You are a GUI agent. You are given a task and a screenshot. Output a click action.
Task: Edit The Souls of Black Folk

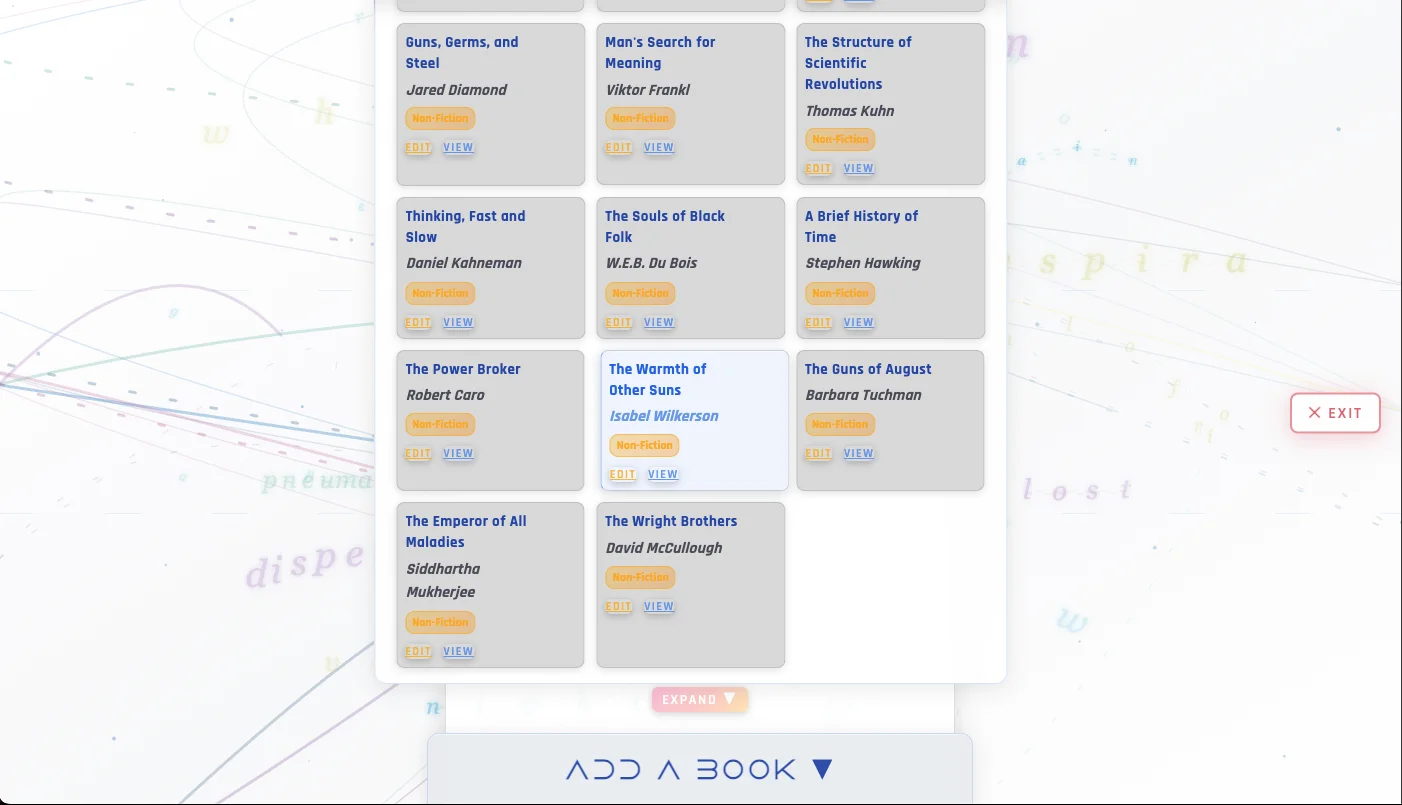point(618,322)
